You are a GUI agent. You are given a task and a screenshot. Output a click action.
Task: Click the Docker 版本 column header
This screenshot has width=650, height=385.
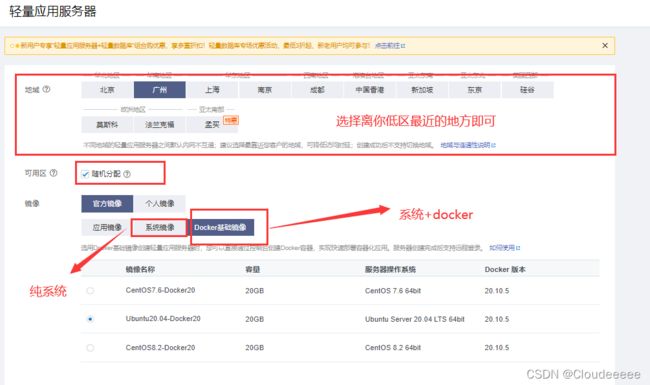pyautogui.click(x=505, y=269)
